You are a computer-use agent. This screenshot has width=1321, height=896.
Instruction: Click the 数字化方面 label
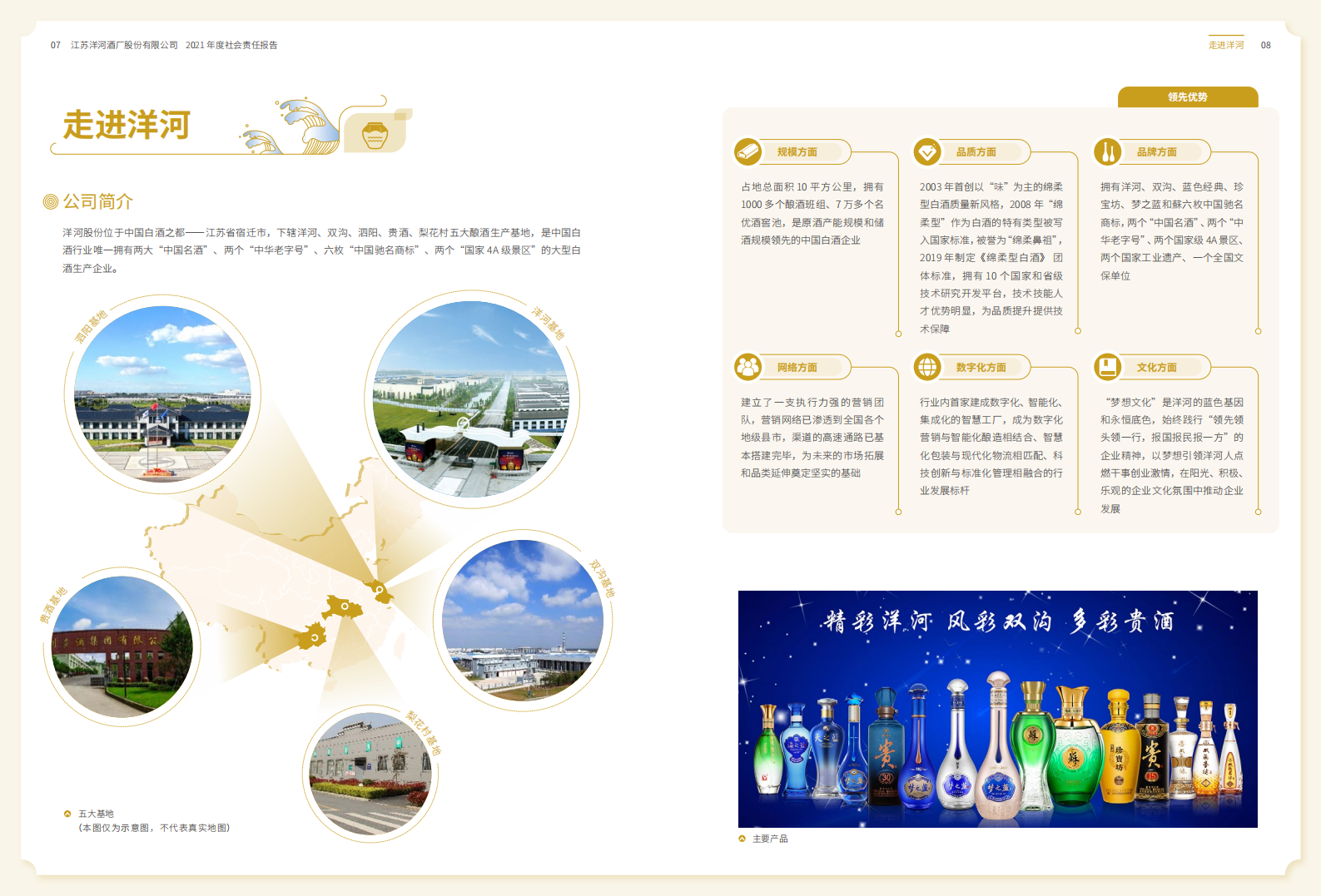pos(981,367)
